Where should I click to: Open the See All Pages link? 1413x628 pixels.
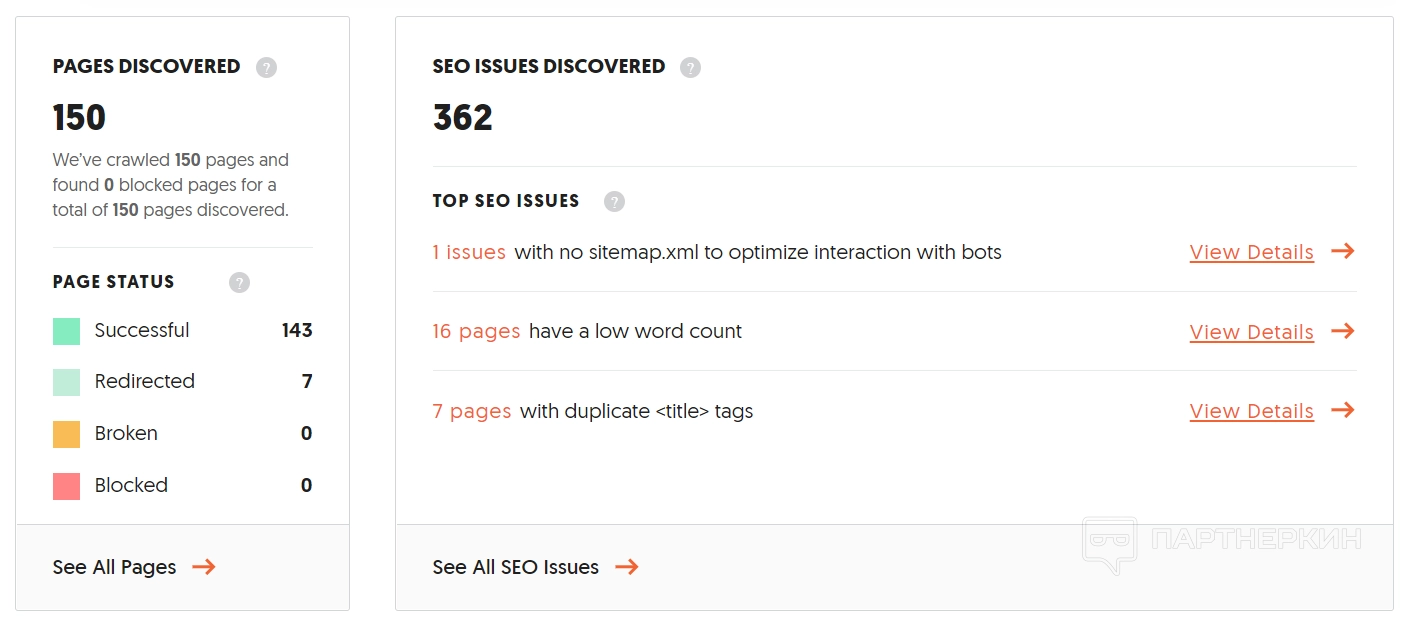(x=114, y=567)
